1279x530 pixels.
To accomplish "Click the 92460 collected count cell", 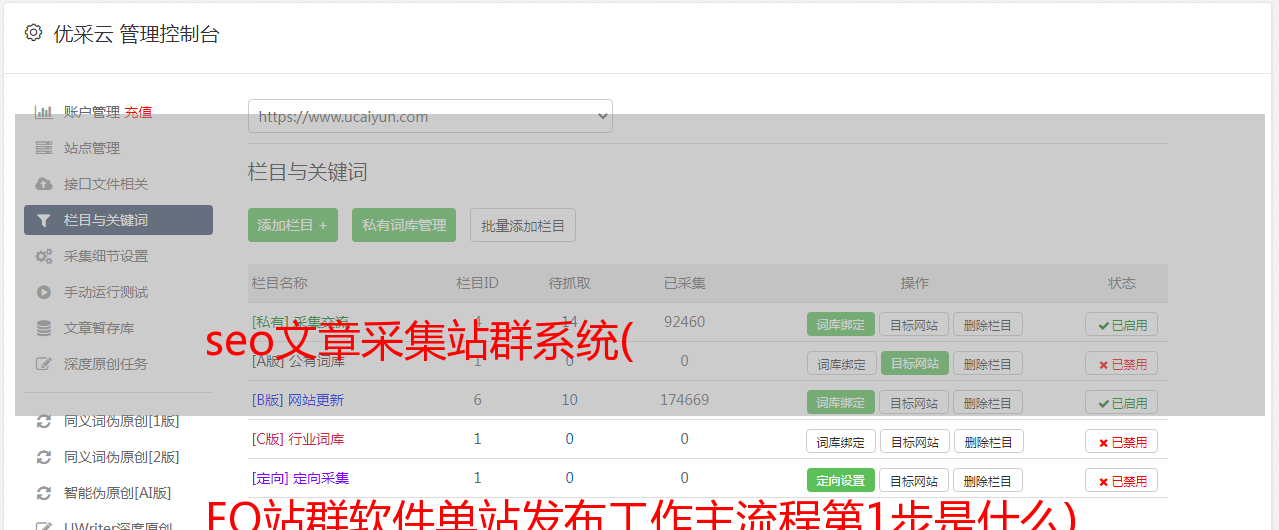I will 684,322.
